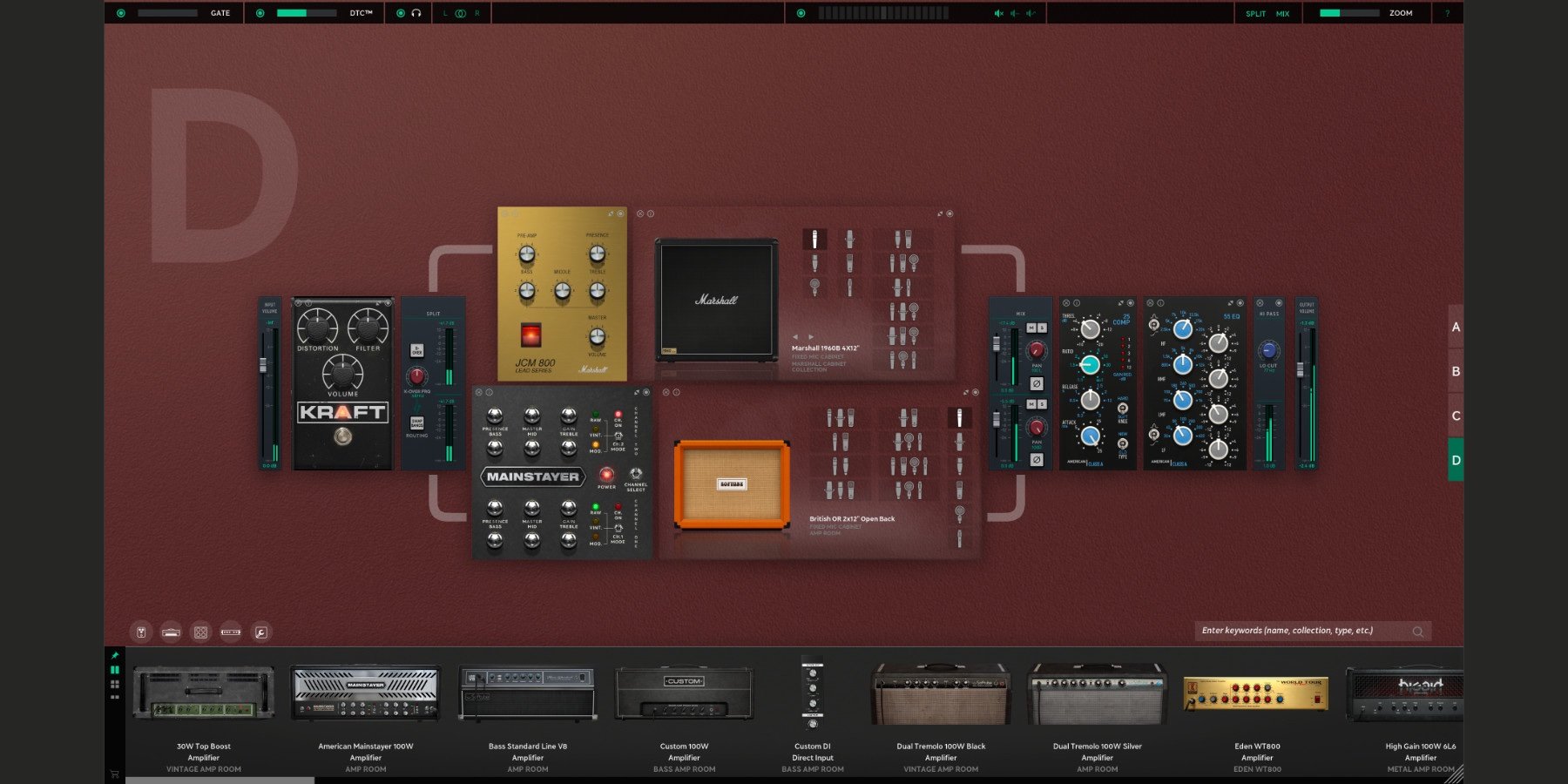Click the SPLIT button in top bar

1255,13
